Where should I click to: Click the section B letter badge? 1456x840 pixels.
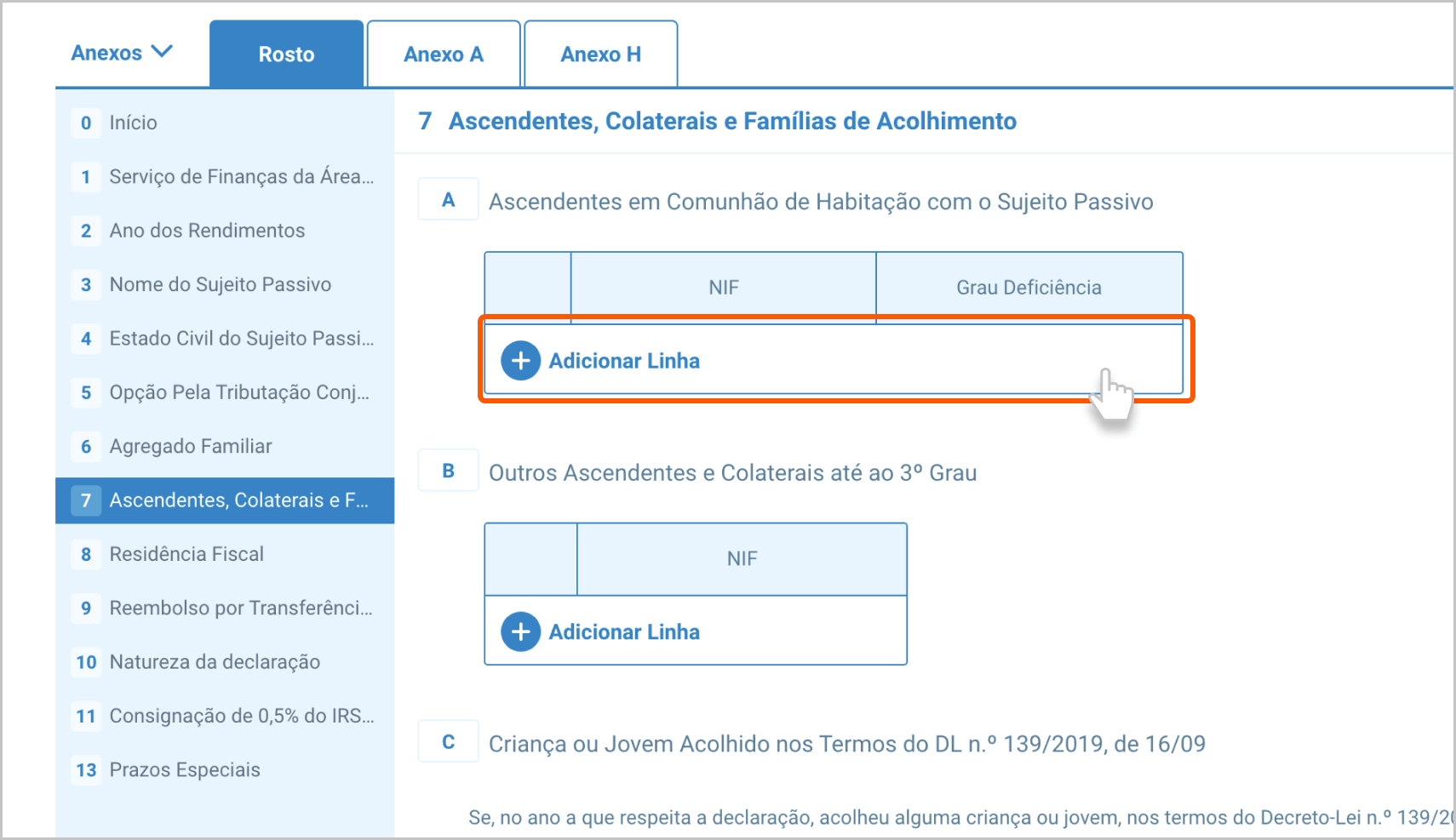click(x=448, y=471)
